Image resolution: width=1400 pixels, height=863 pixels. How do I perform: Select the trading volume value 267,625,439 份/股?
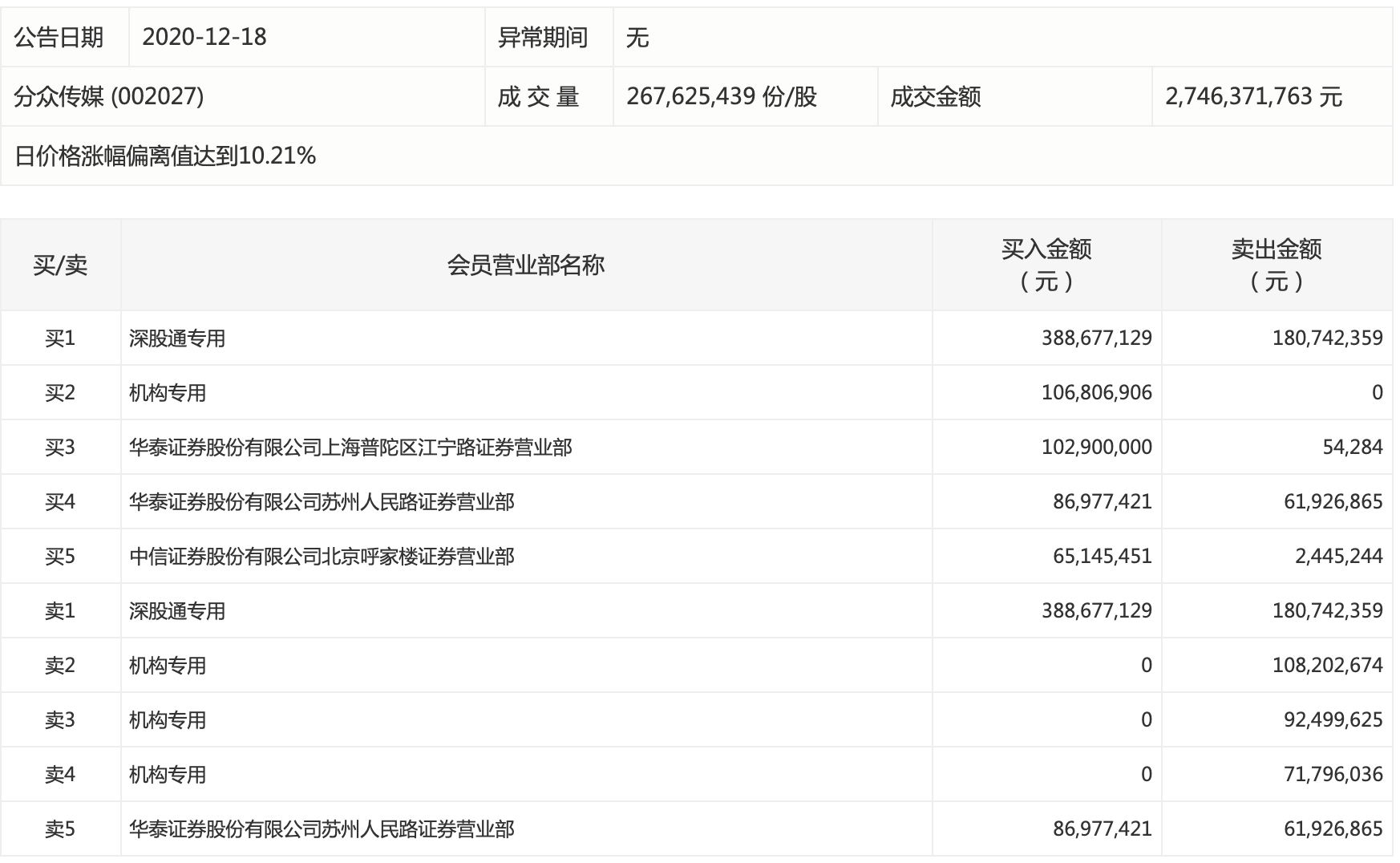(x=721, y=96)
